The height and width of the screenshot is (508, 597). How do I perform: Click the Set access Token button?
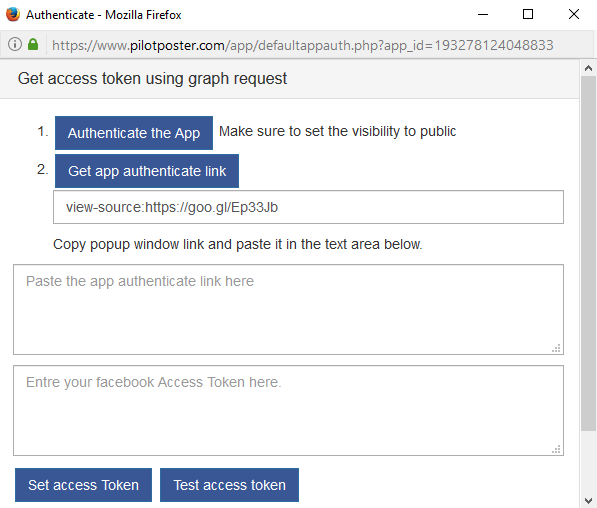pyautogui.click(x=83, y=485)
